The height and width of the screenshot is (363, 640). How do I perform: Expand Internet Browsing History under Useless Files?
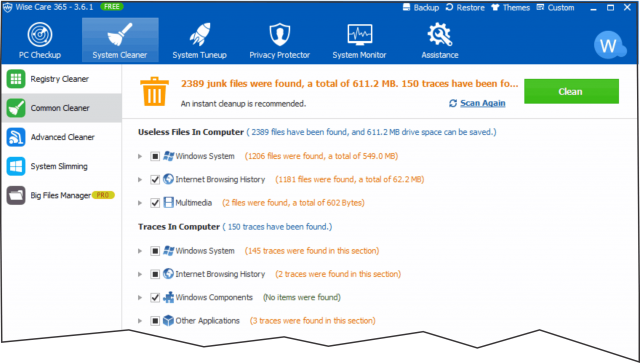pos(140,180)
